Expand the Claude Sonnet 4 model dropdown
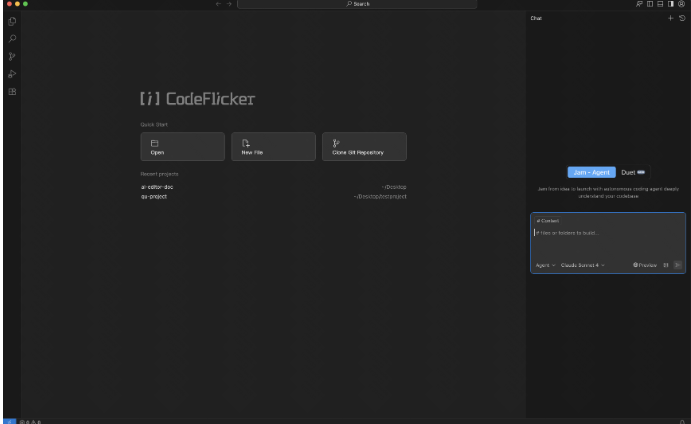 click(583, 265)
